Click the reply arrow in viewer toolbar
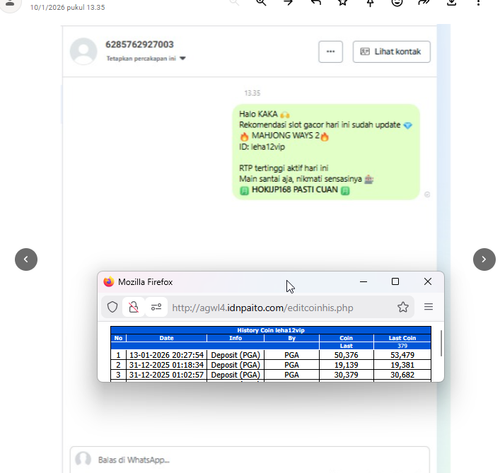 coord(316,2)
